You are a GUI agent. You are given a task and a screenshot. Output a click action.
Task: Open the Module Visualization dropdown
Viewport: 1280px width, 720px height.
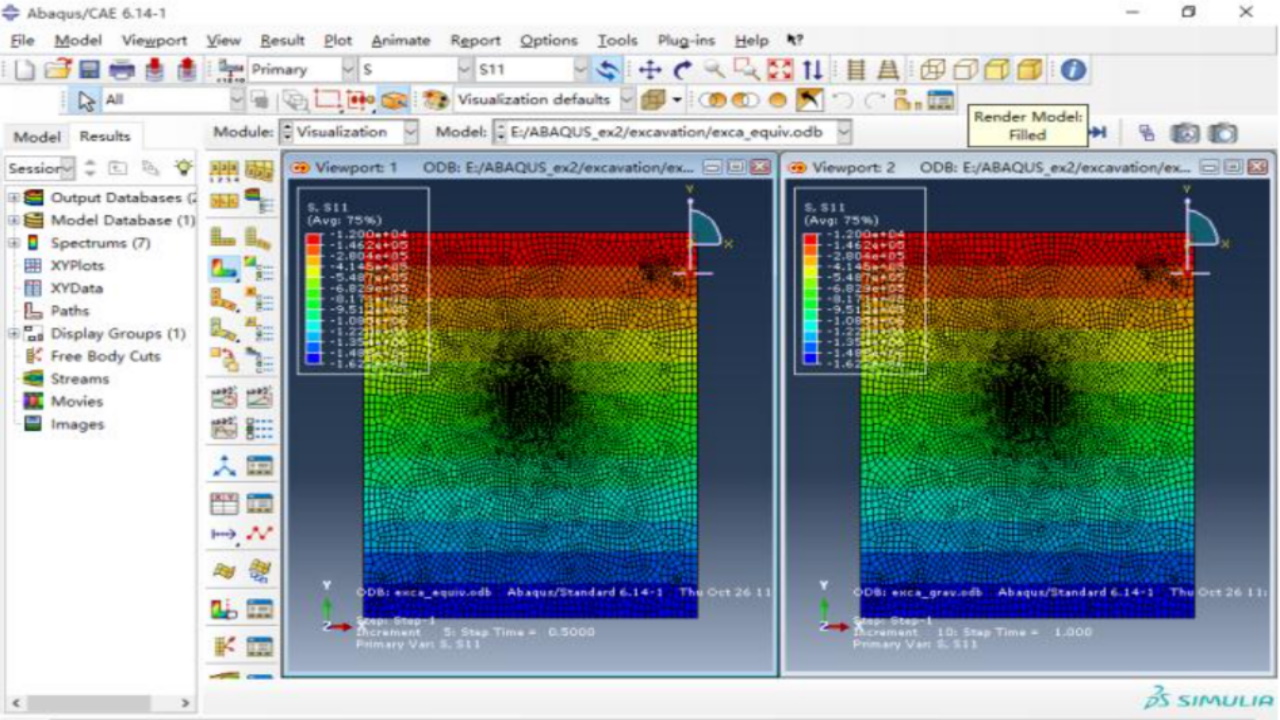click(410, 132)
